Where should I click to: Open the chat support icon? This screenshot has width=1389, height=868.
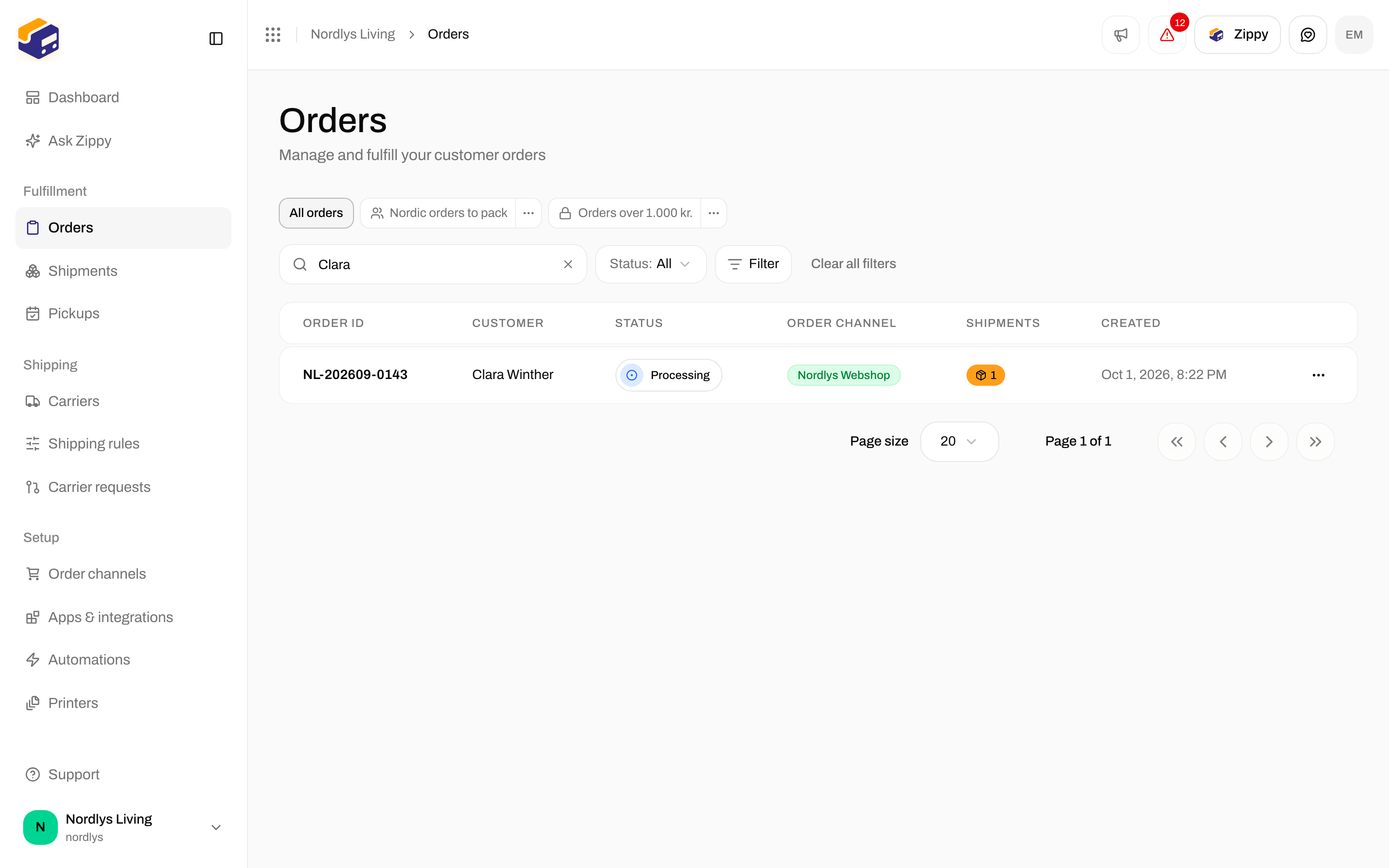pos(1307,34)
